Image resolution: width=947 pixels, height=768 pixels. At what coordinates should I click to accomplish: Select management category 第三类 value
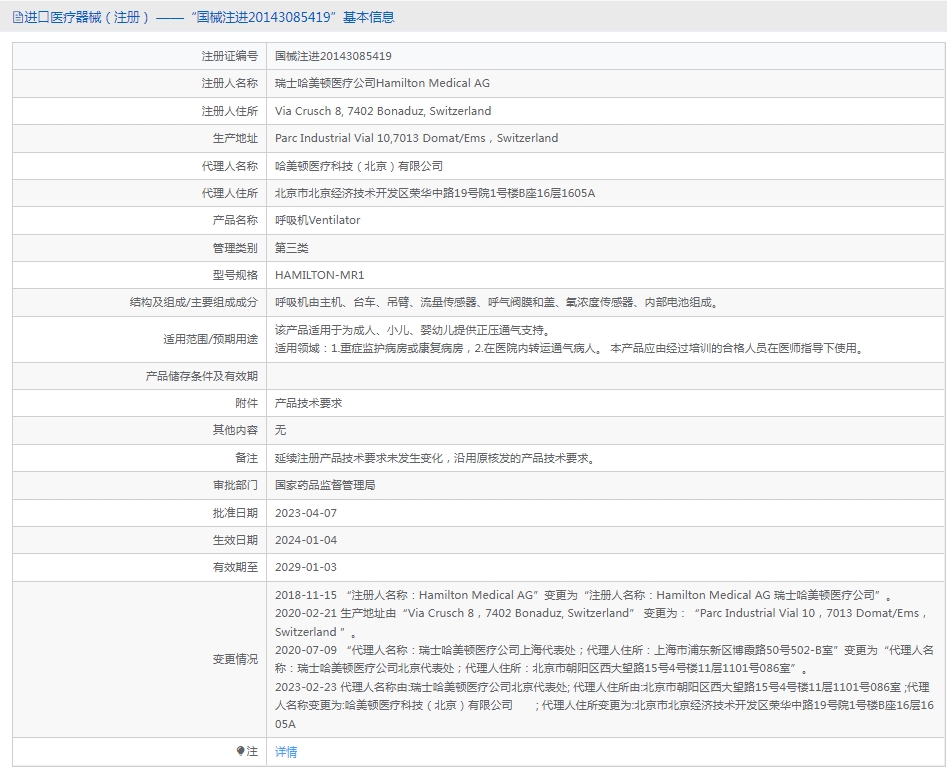(292, 248)
